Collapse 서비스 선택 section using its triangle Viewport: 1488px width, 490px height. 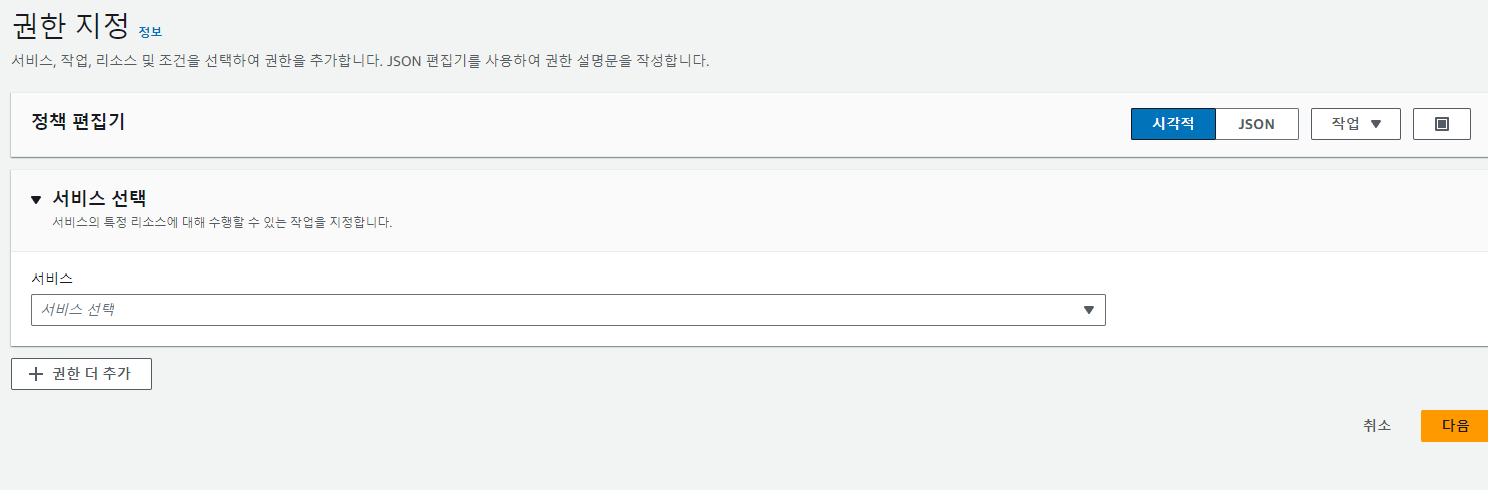click(36, 199)
